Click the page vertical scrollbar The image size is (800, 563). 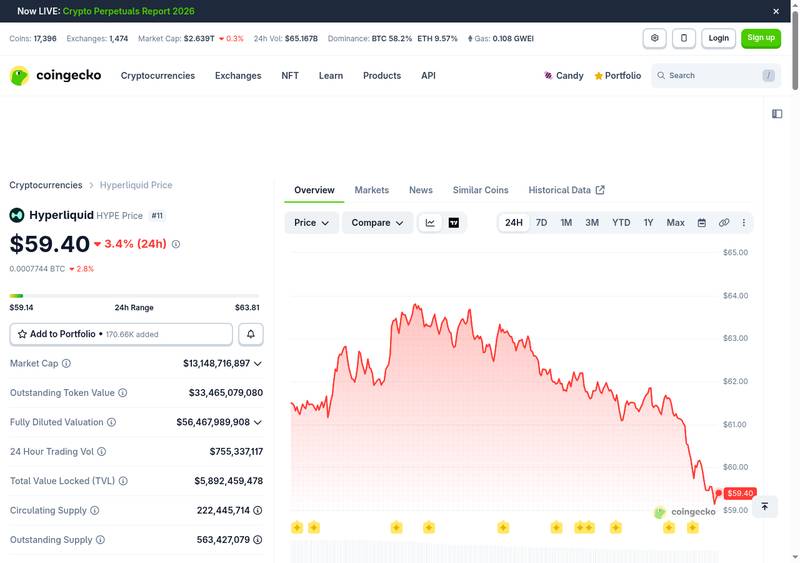(x=795, y=51)
